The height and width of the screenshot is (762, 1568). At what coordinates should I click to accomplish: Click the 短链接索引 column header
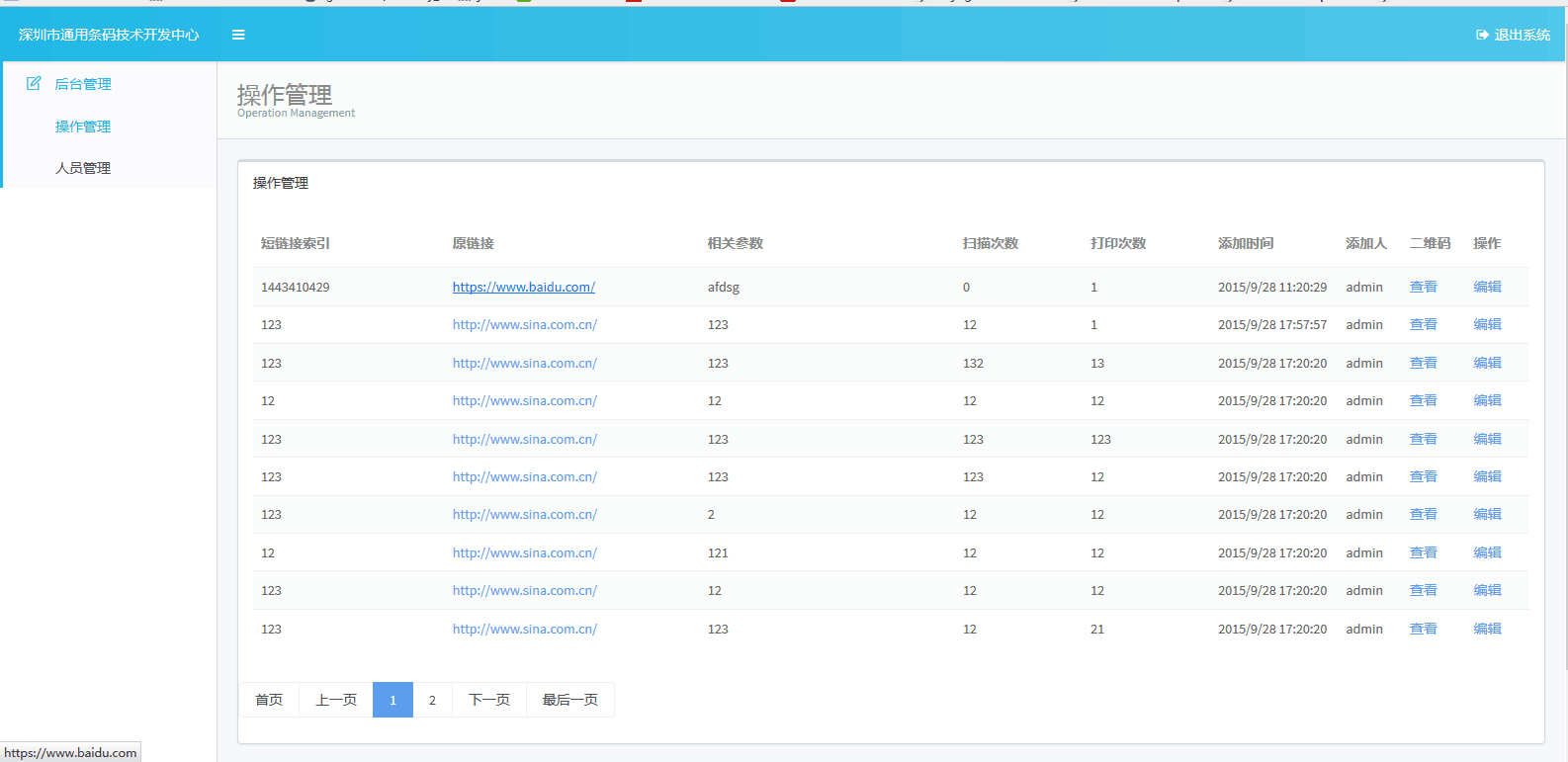click(296, 243)
